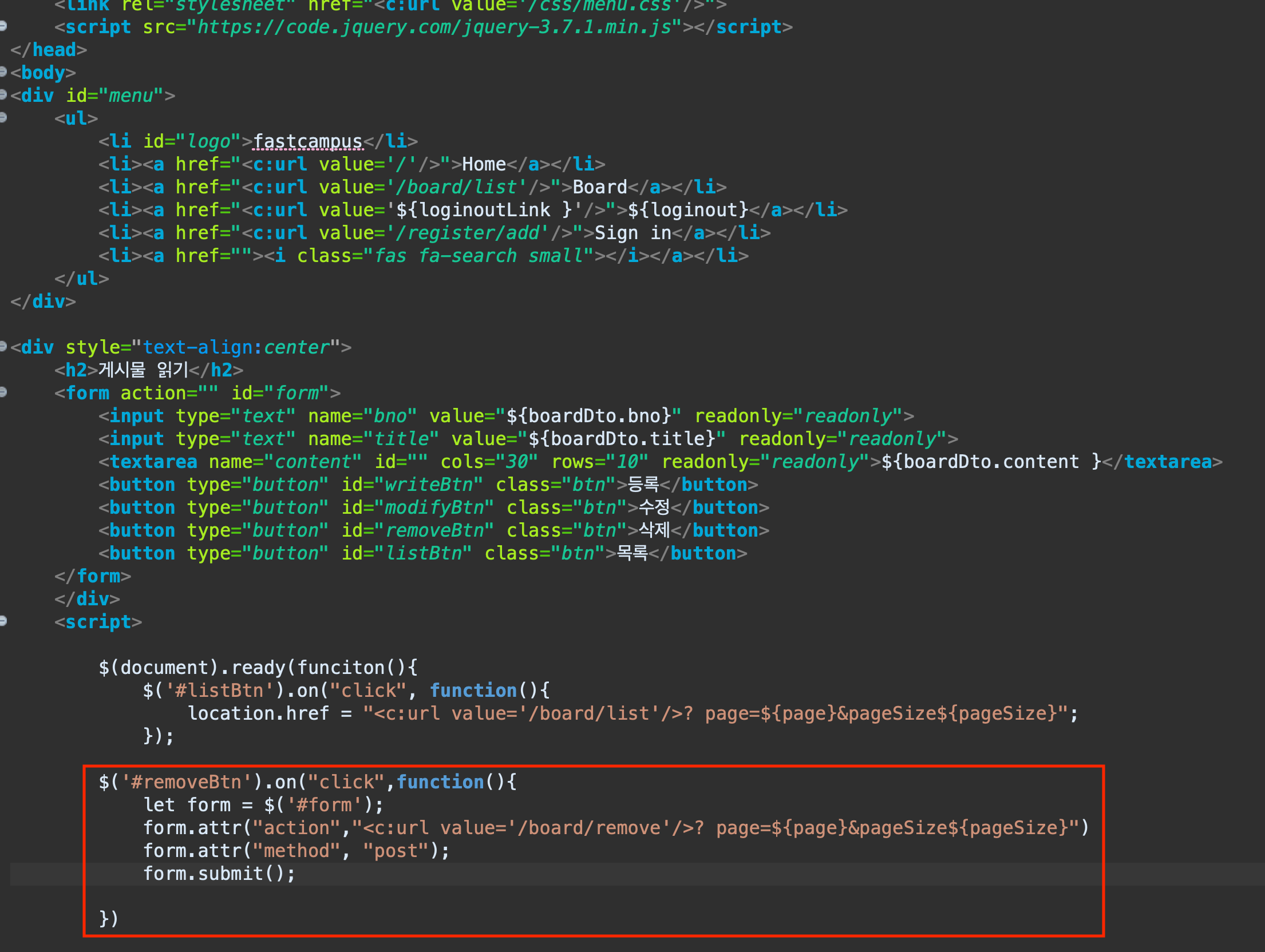
Task: Collapse the text-align center div fold marker
Action: [x=3, y=346]
